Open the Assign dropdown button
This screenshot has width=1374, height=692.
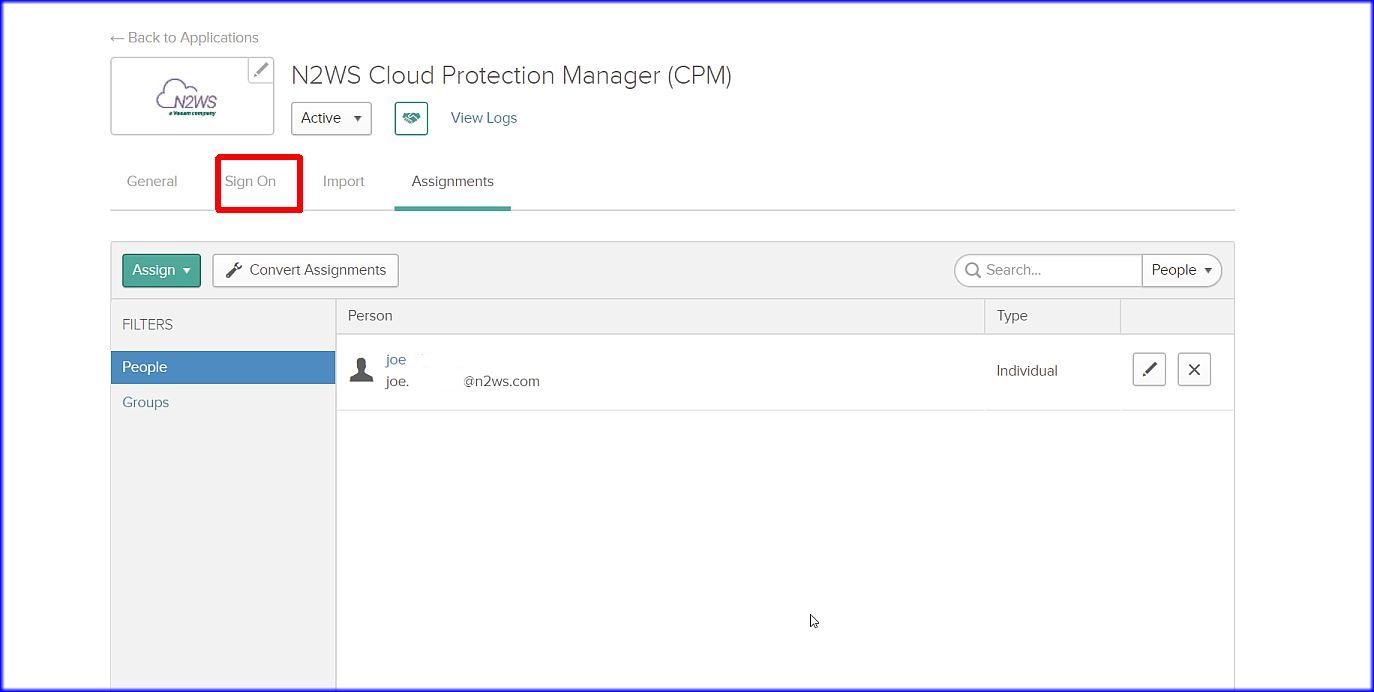pos(161,270)
